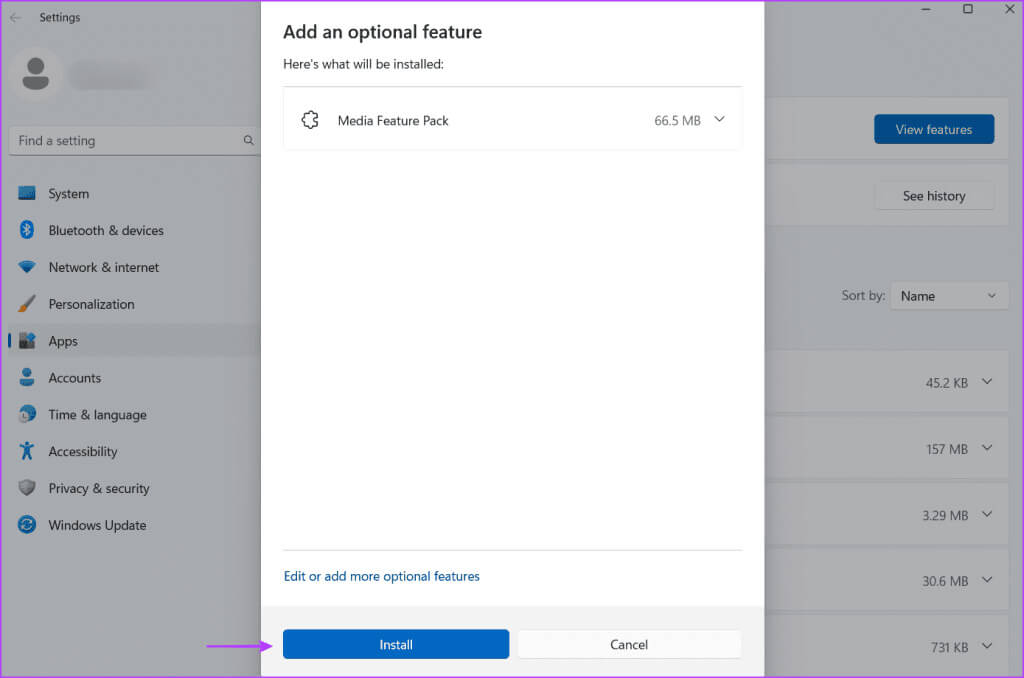This screenshot has width=1024, height=678.
Task: Click the Windows Update sync icon
Action: click(27, 525)
